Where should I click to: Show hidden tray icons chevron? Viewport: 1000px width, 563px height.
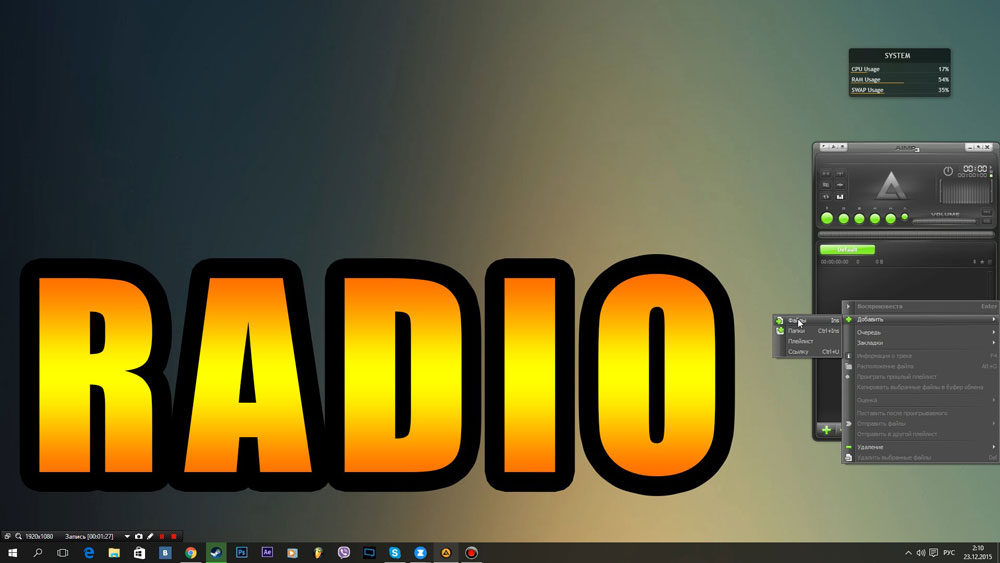point(908,553)
